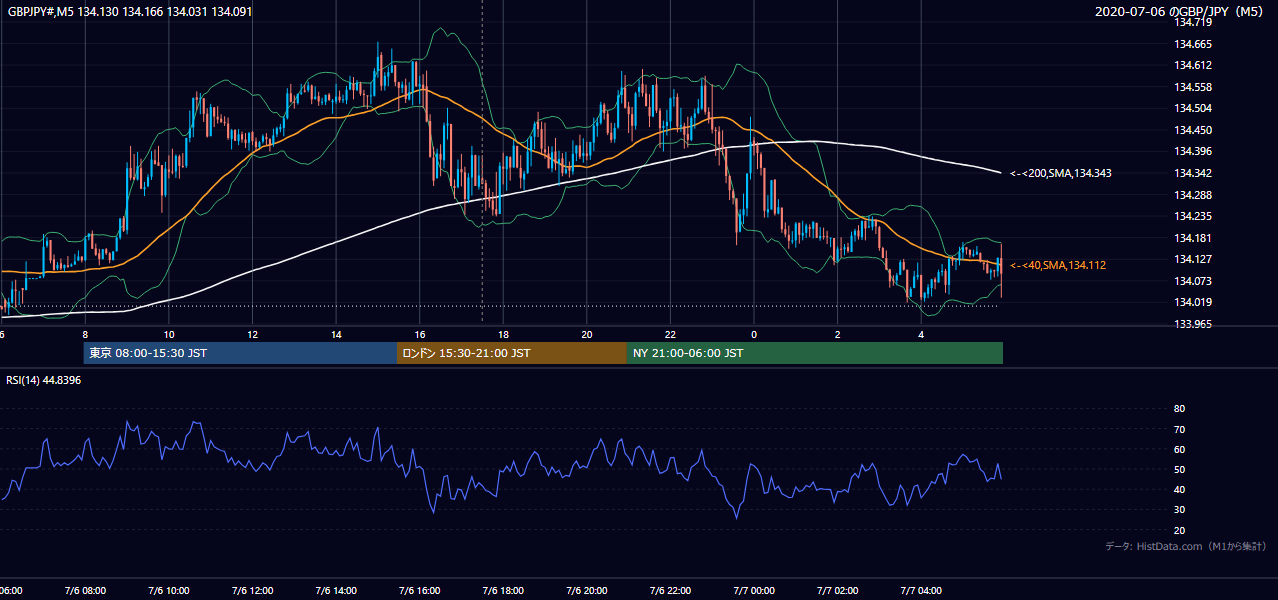Click price axis value 134.288
Screen dimensions: 1278x600
click(x=1192, y=195)
